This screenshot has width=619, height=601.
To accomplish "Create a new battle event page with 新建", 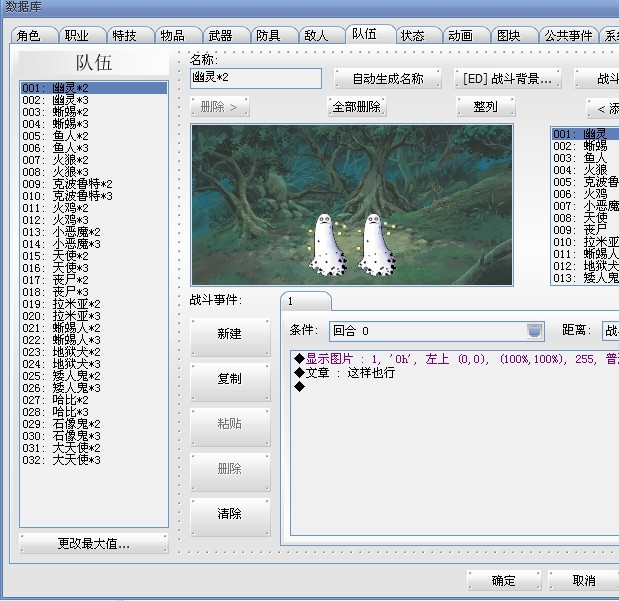I will [230, 337].
